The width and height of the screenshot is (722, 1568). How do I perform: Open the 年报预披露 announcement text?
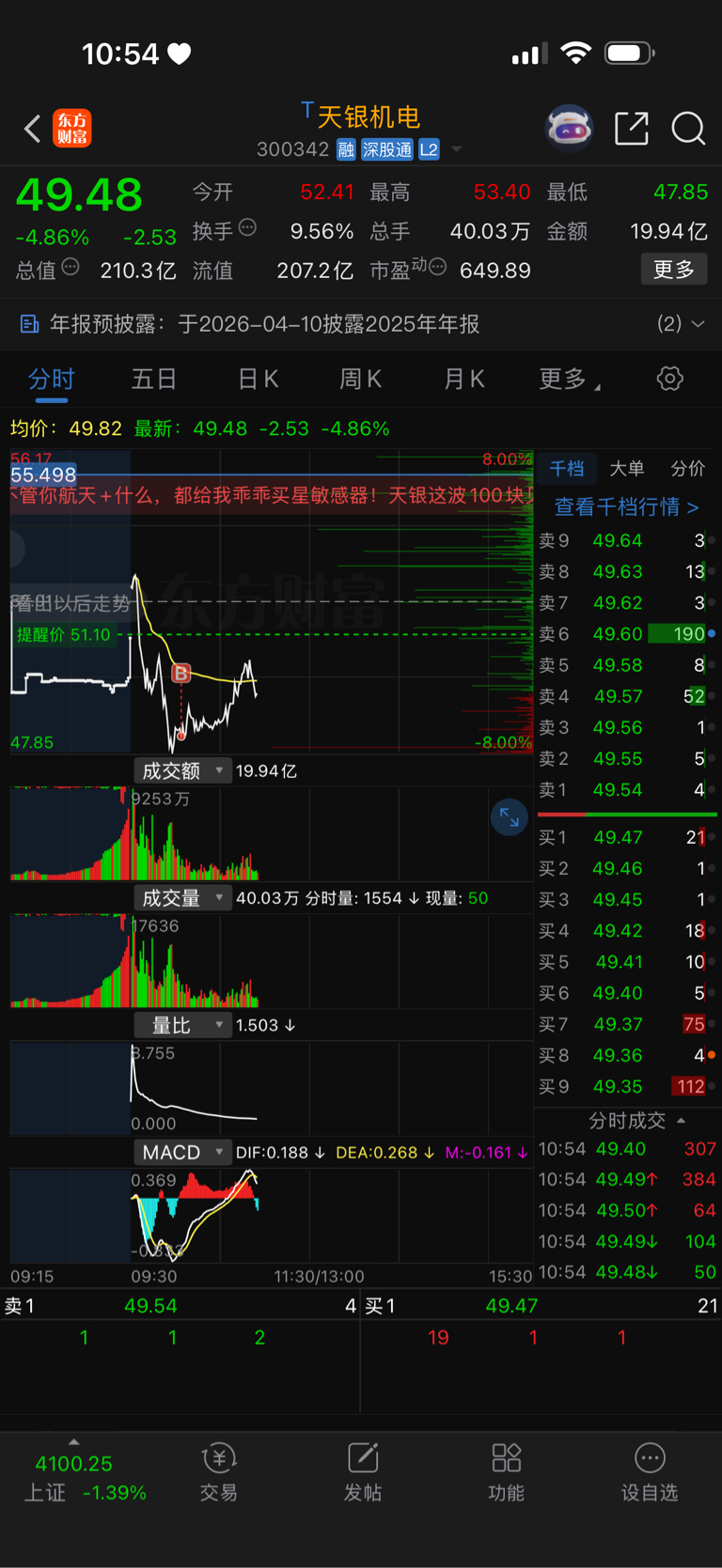[x=264, y=324]
